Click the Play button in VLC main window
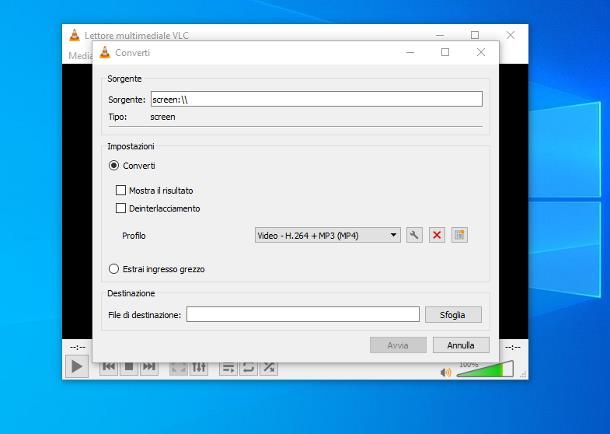The image size is (610, 434). pyautogui.click(x=77, y=366)
